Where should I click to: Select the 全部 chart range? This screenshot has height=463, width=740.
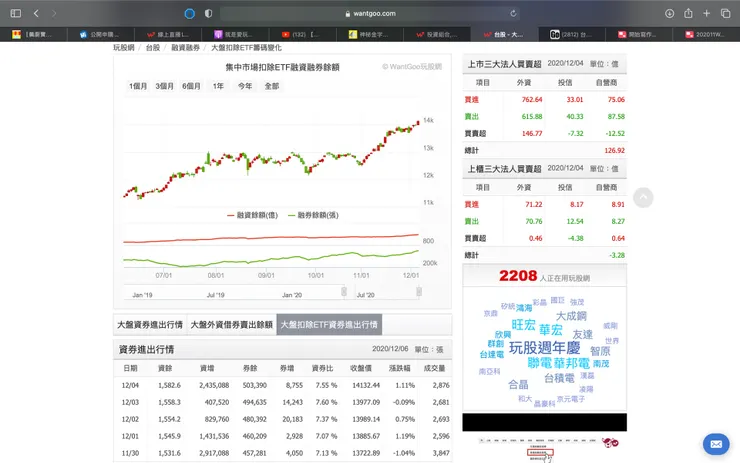[x=272, y=86]
